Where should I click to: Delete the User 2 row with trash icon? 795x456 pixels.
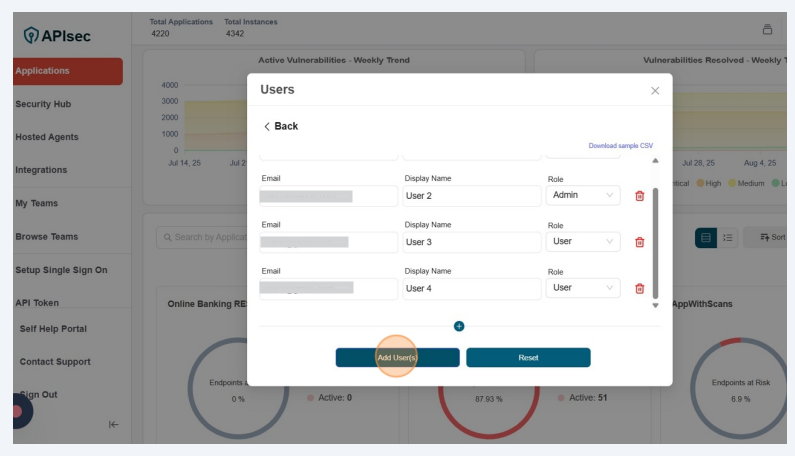tap(639, 196)
